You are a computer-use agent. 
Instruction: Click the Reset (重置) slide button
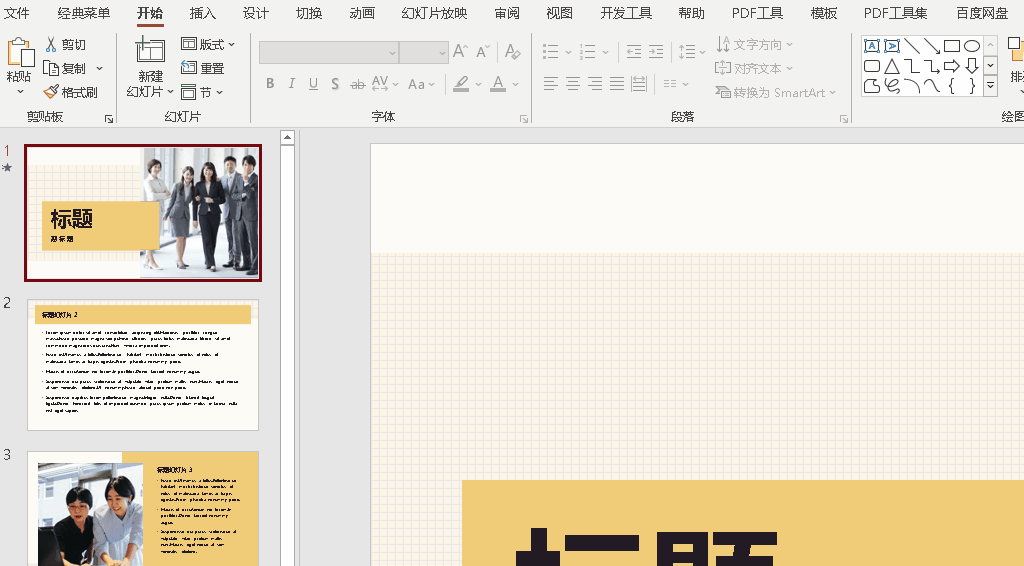click(202, 68)
